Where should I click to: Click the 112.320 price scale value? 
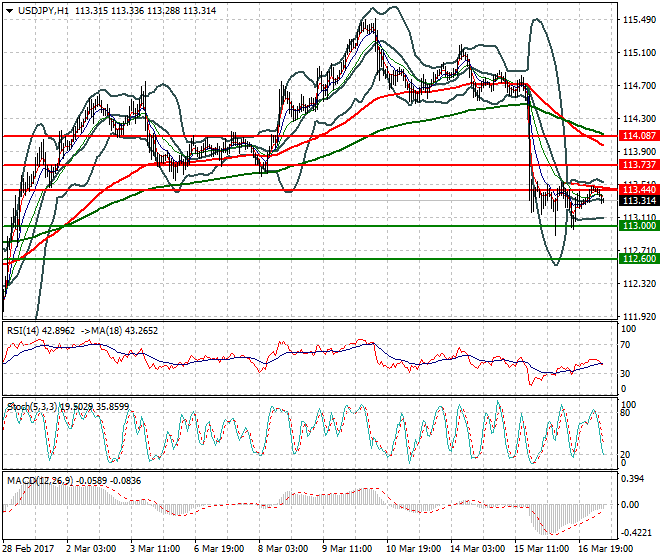point(639,284)
